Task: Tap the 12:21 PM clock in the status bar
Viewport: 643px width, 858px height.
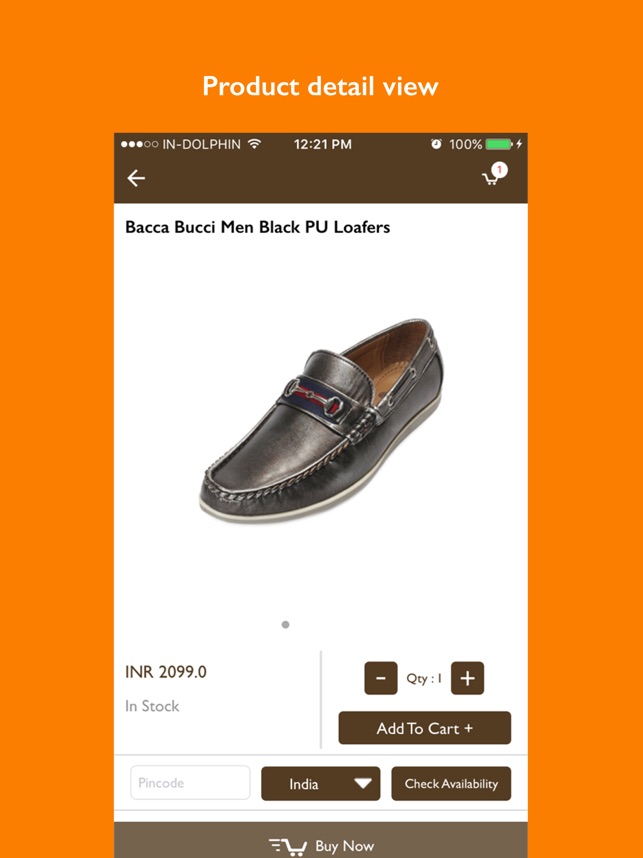Action: coord(322,144)
